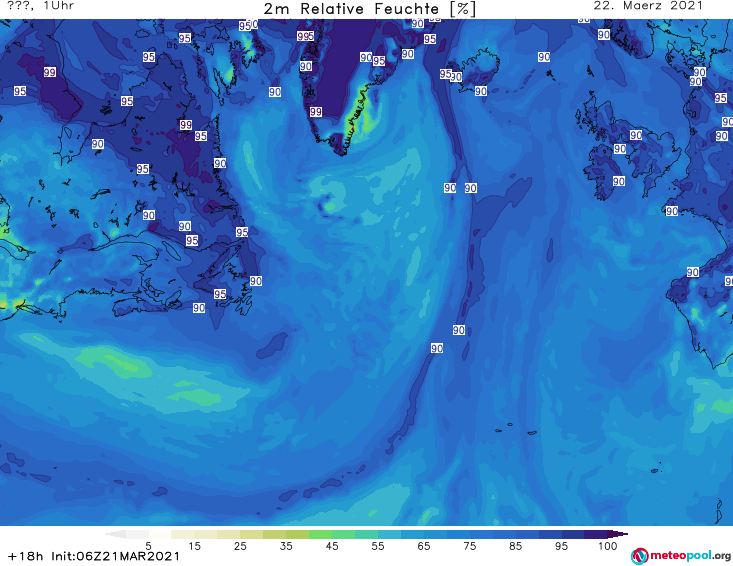
Task: Click the date '22. Maerz 2021'
Action: tap(648, 6)
